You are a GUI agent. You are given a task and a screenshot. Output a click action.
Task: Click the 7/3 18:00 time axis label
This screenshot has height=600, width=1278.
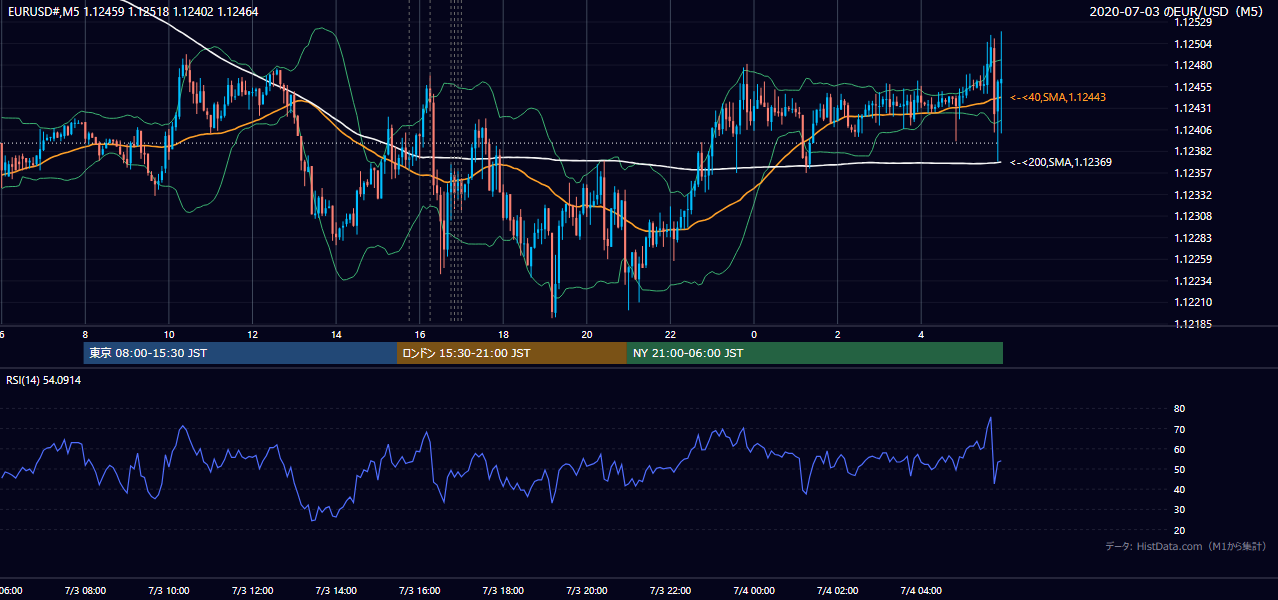click(x=503, y=591)
